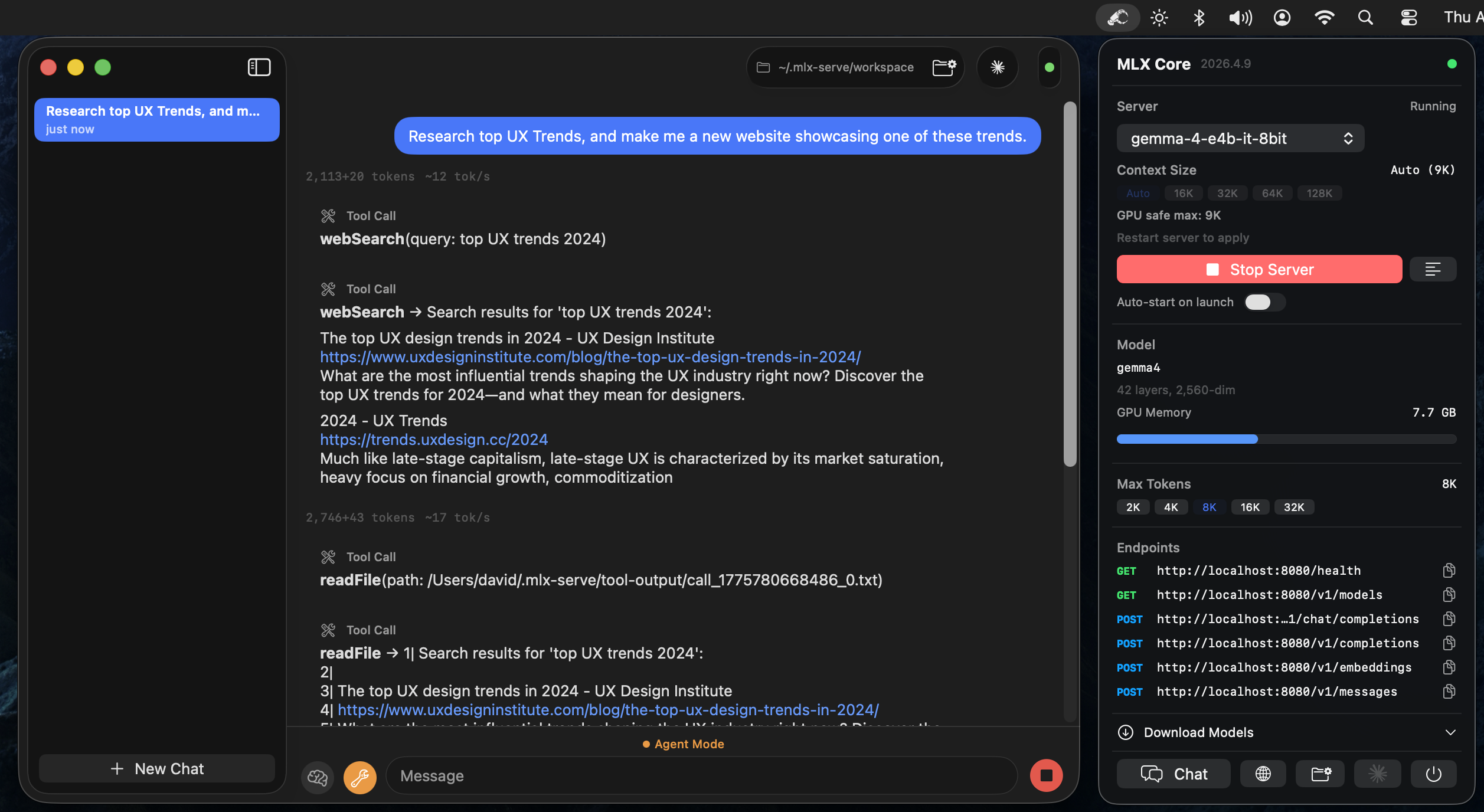Screen dimensions: 1484x812
Task: Stop generation with red stop button
Action: (x=1046, y=775)
